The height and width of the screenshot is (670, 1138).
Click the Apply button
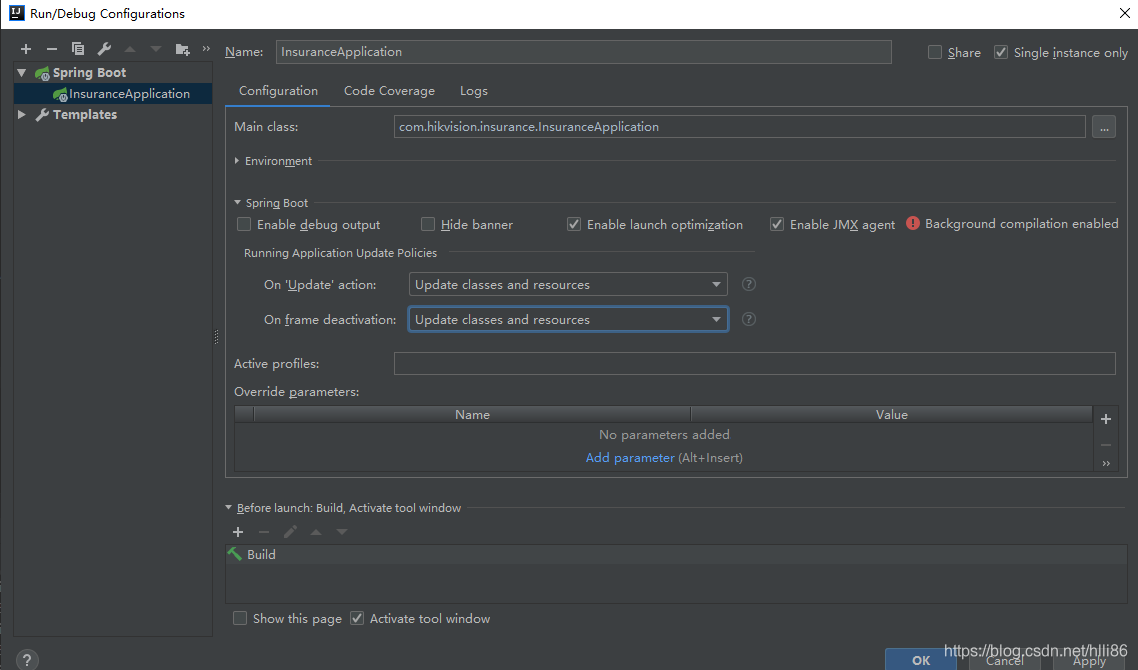pyautogui.click(x=1089, y=659)
